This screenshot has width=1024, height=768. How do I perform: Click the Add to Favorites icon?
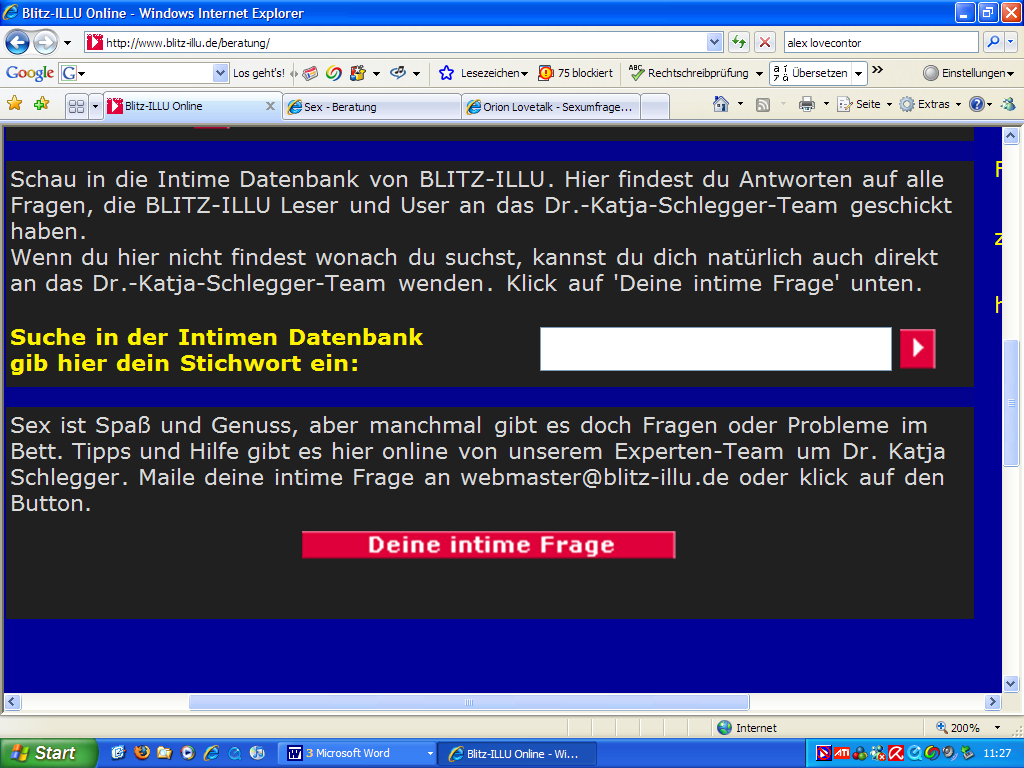coord(41,104)
